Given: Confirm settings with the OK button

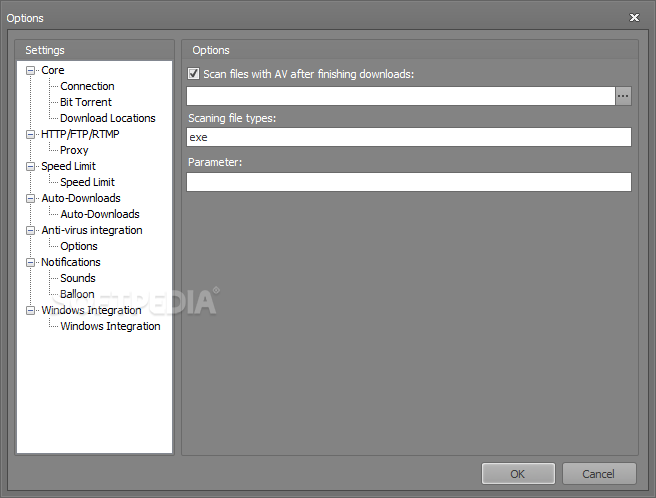Looking at the screenshot, I should (518, 474).
